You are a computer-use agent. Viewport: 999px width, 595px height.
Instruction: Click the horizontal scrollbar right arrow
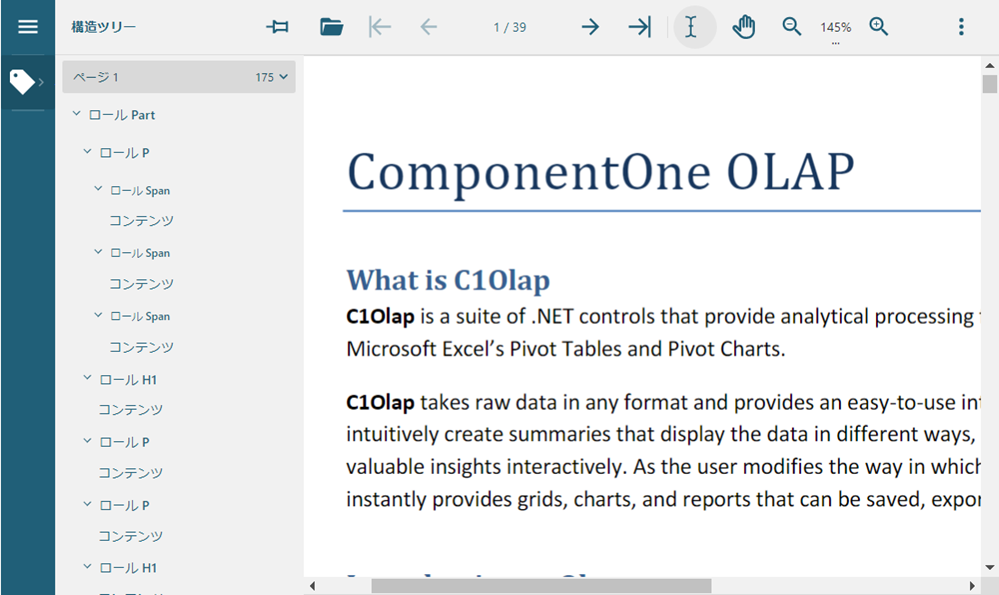tap(972, 586)
